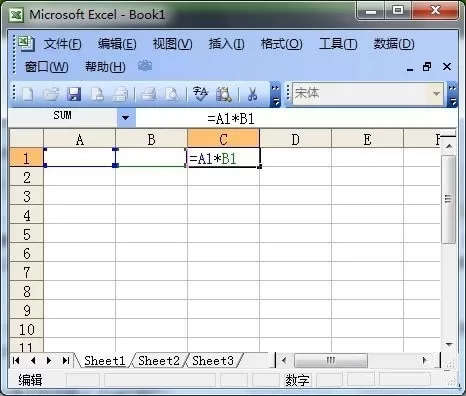Image resolution: width=466 pixels, height=396 pixels.
Task: Open the 格式(O) menu
Action: point(281,44)
